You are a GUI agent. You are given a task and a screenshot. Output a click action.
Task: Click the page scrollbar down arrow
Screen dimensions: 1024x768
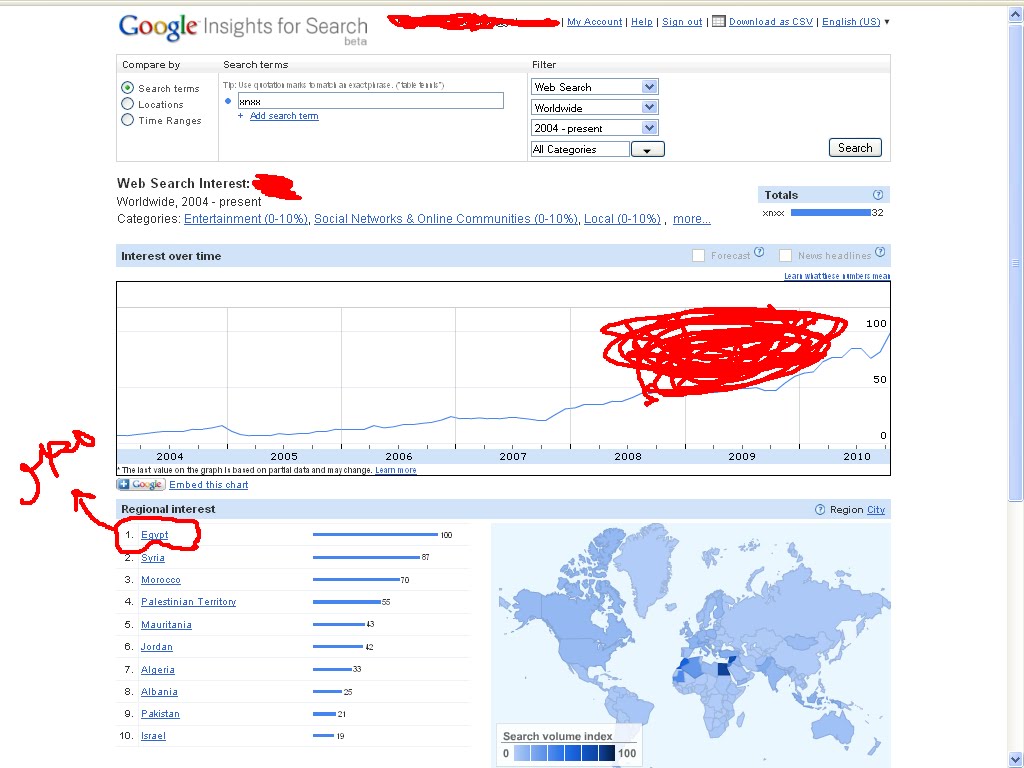(x=1016, y=760)
